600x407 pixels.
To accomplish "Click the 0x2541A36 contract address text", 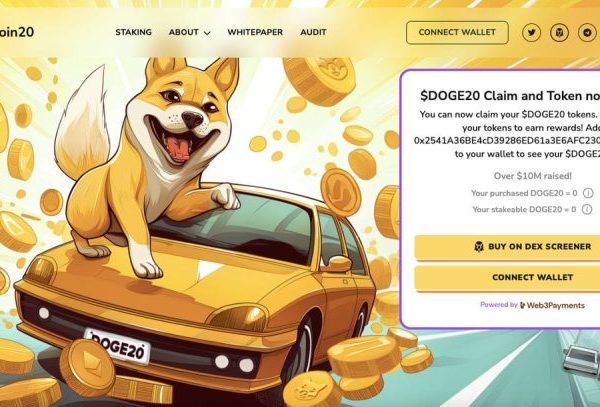I will [x=507, y=141].
